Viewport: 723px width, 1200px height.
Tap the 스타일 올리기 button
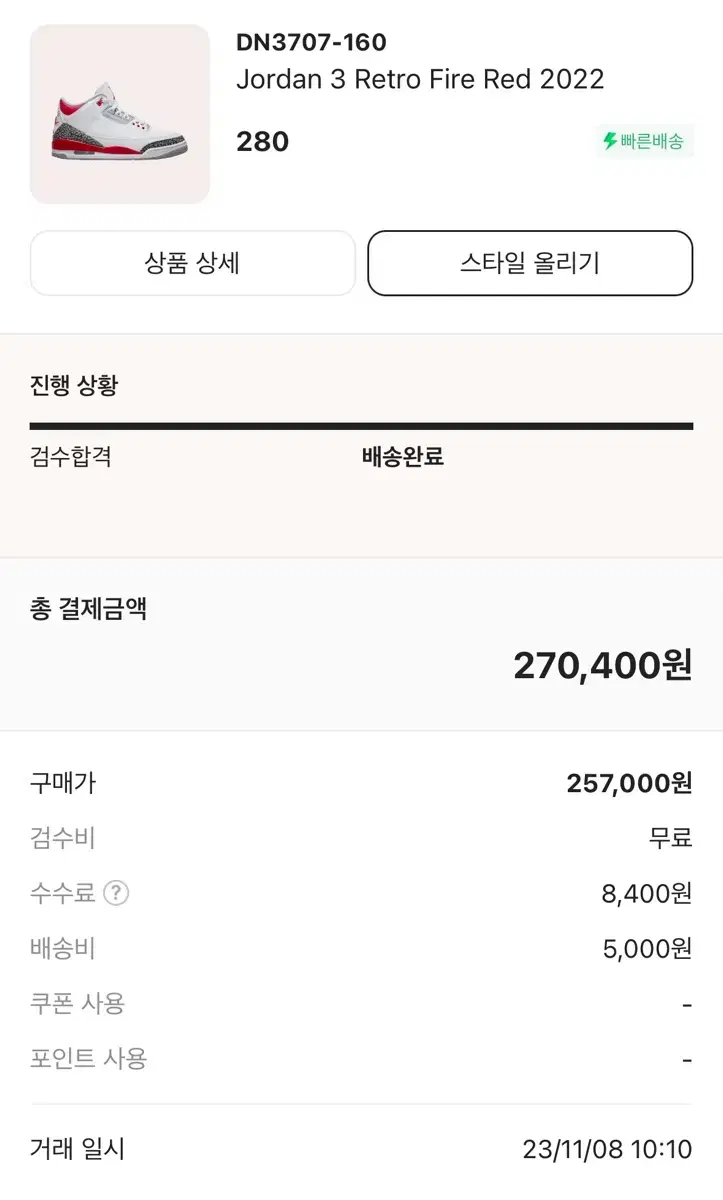(x=530, y=263)
